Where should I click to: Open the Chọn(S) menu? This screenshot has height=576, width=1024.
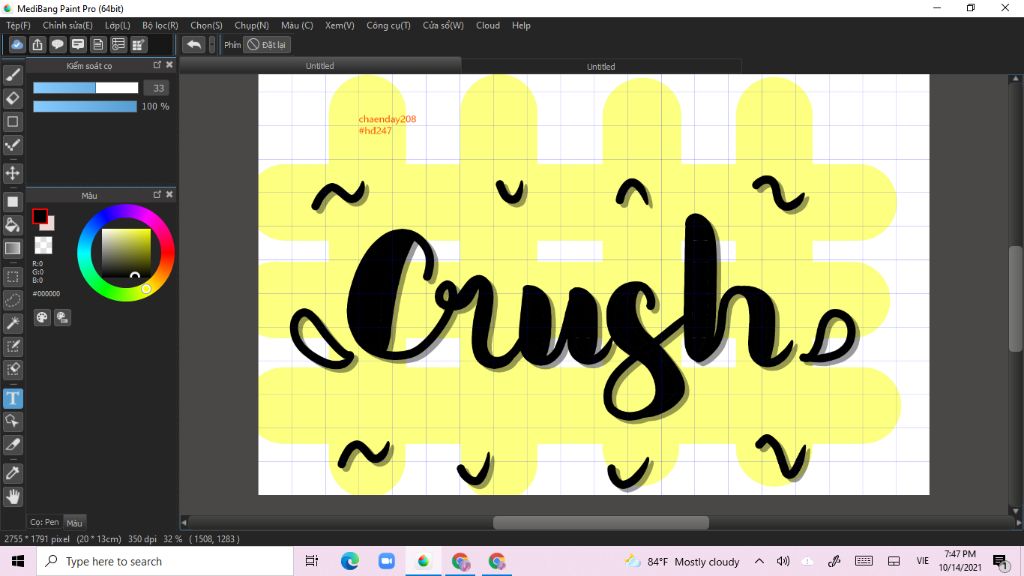pyautogui.click(x=206, y=25)
